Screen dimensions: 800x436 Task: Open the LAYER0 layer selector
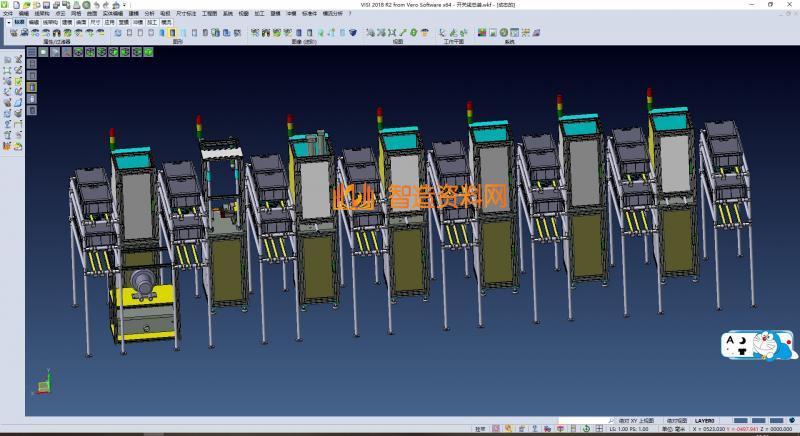[x=706, y=420]
